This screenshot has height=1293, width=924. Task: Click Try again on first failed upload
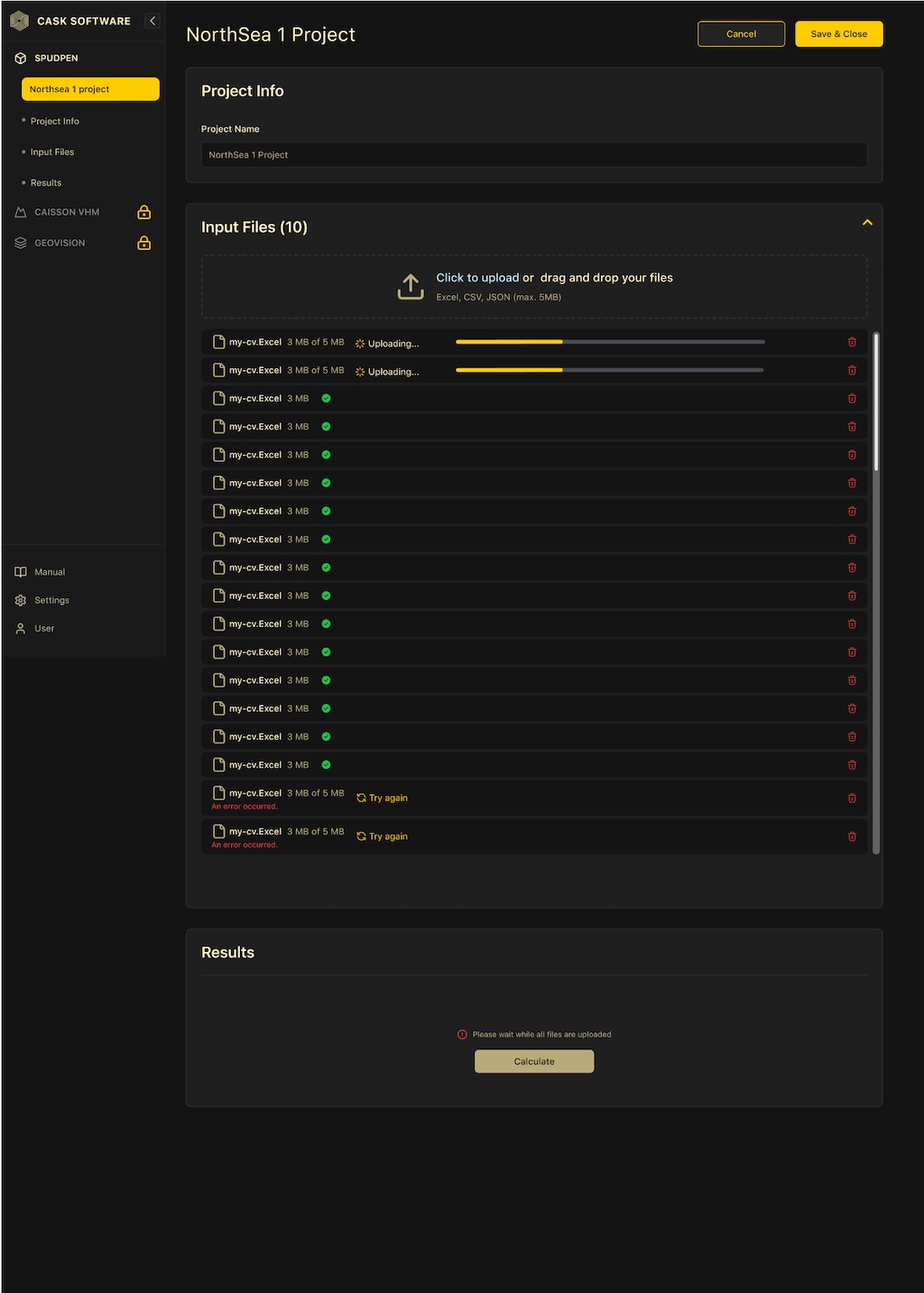[x=383, y=799]
